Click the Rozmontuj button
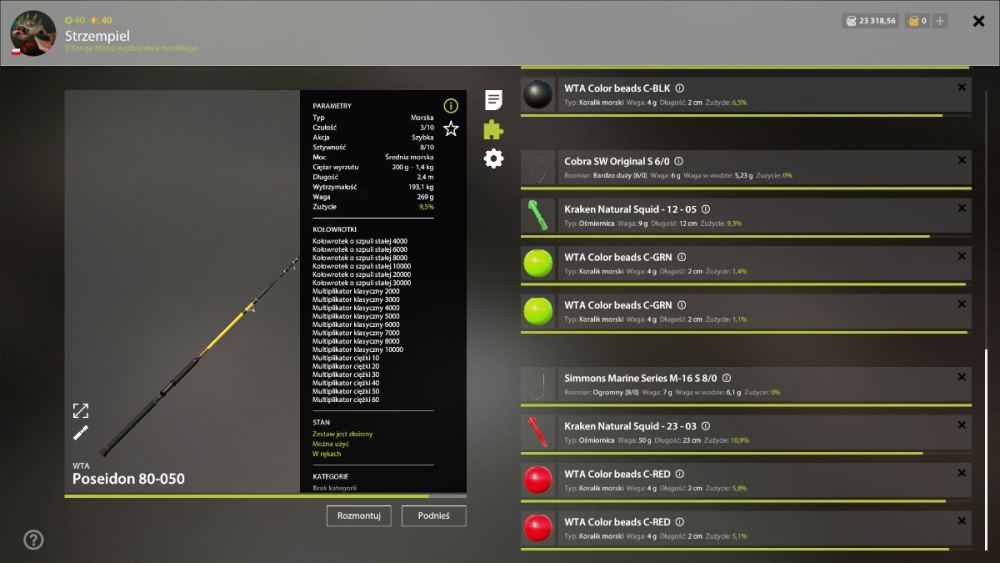The height and width of the screenshot is (563, 1000). click(359, 516)
